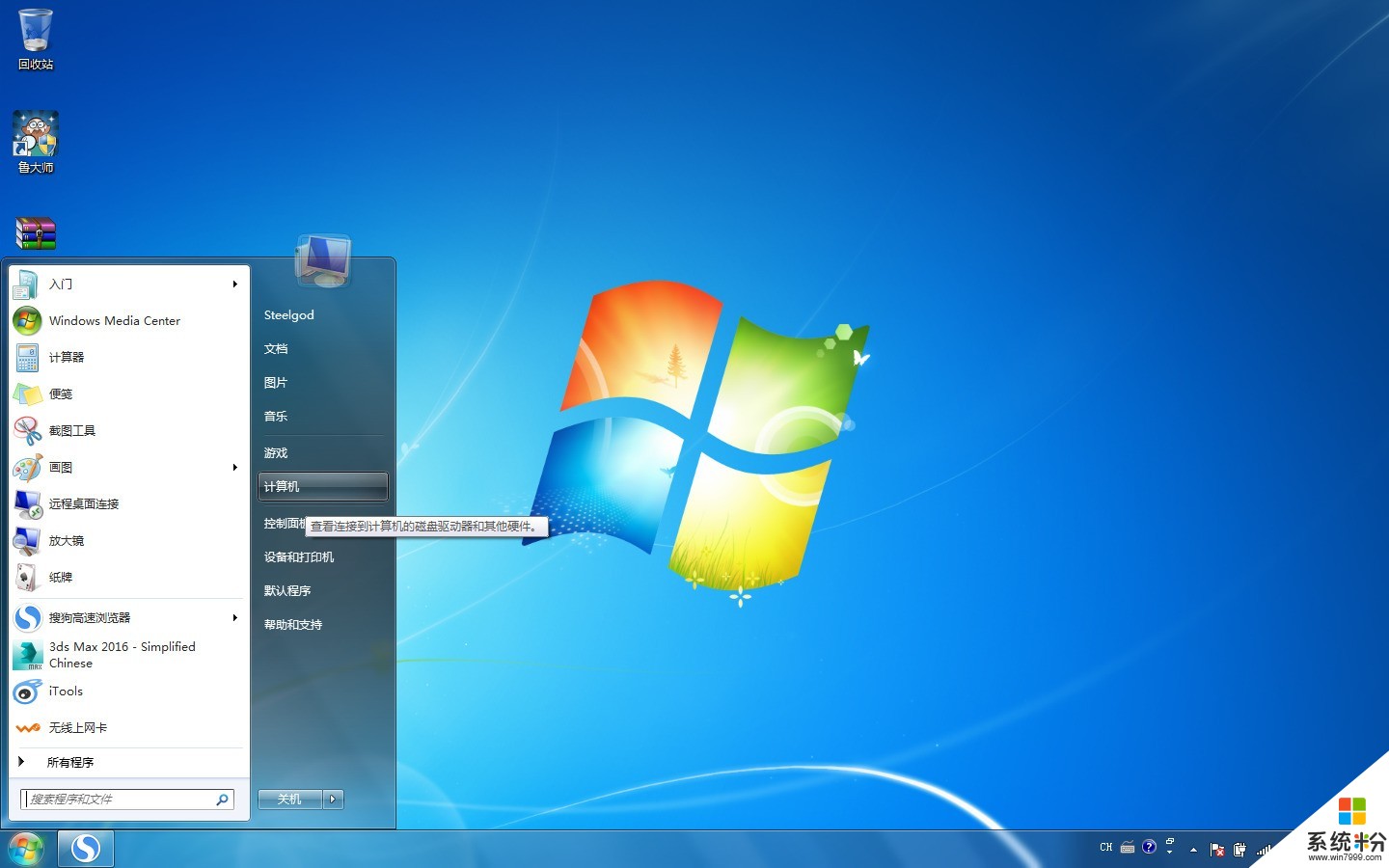Select the 鲁大师 desktop shortcut

pos(36,142)
